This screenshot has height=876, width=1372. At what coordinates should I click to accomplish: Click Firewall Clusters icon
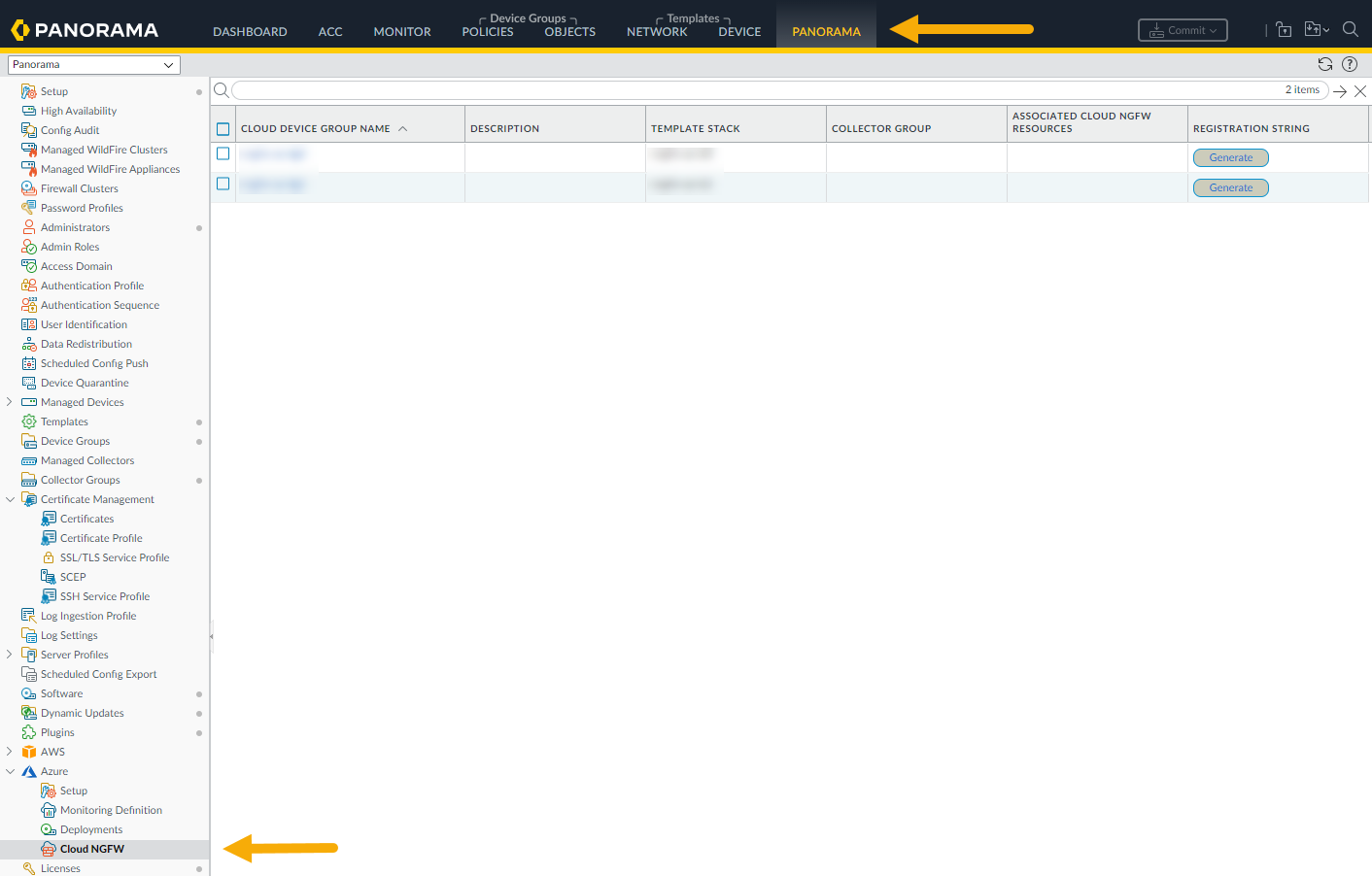[x=29, y=188]
